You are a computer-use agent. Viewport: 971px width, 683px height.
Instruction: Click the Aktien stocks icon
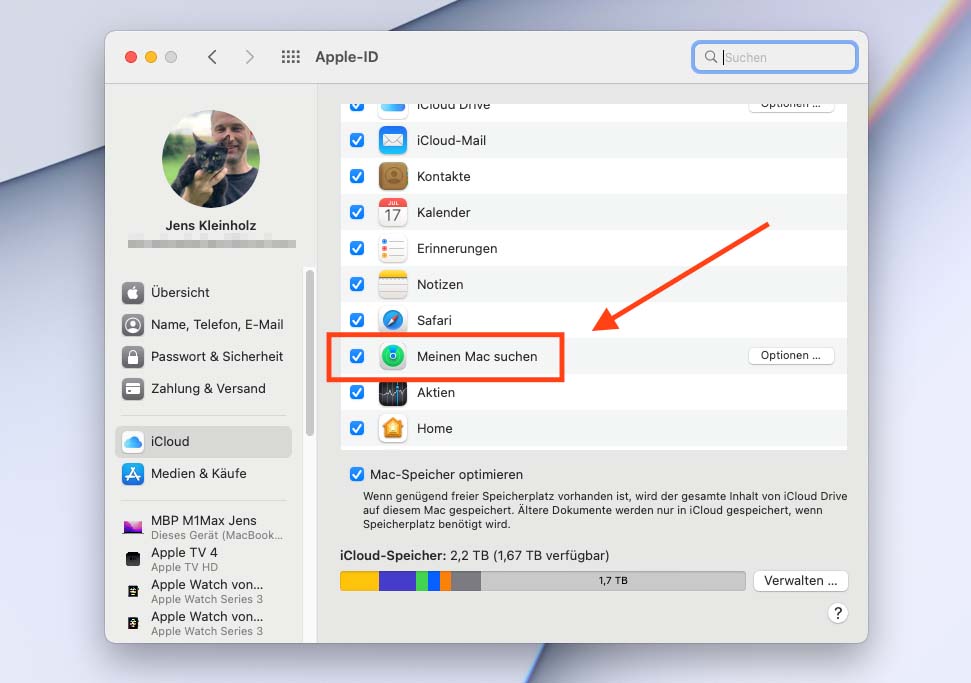click(392, 392)
